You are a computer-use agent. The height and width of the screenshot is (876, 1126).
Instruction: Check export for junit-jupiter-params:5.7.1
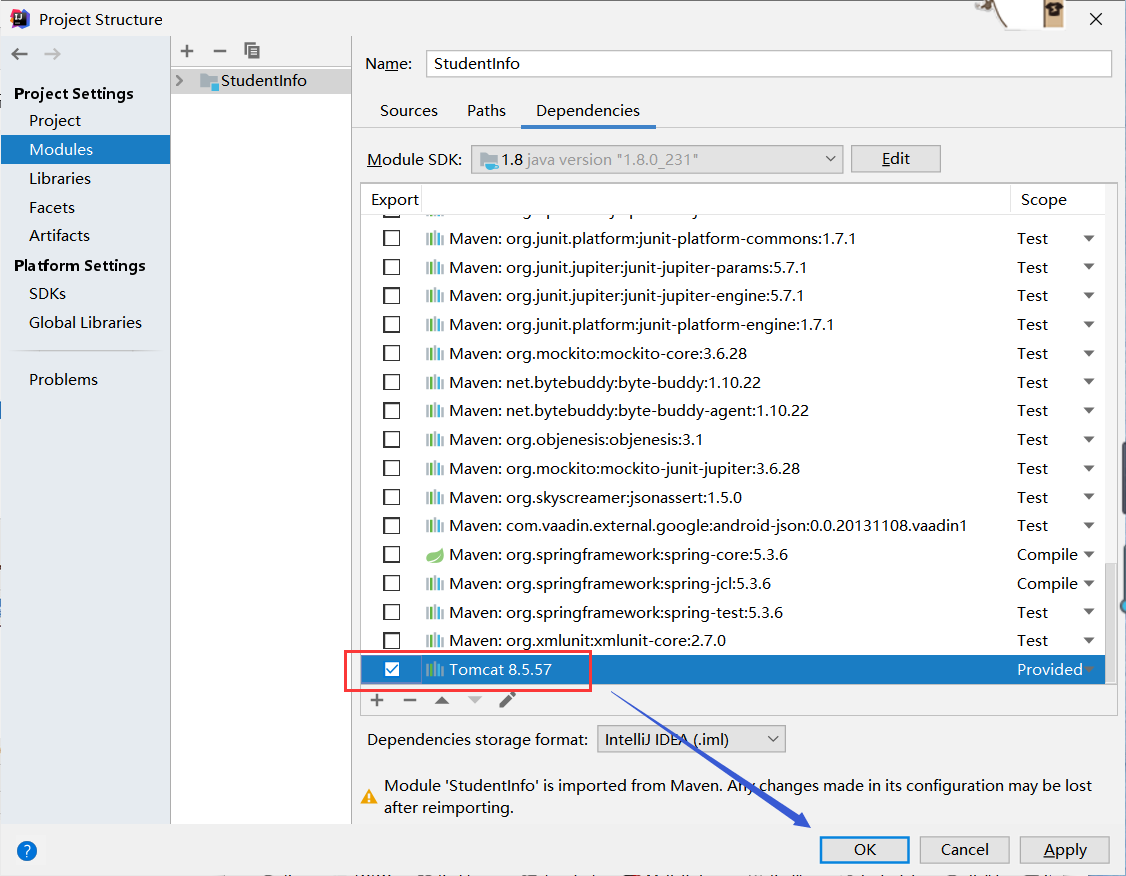point(391,267)
